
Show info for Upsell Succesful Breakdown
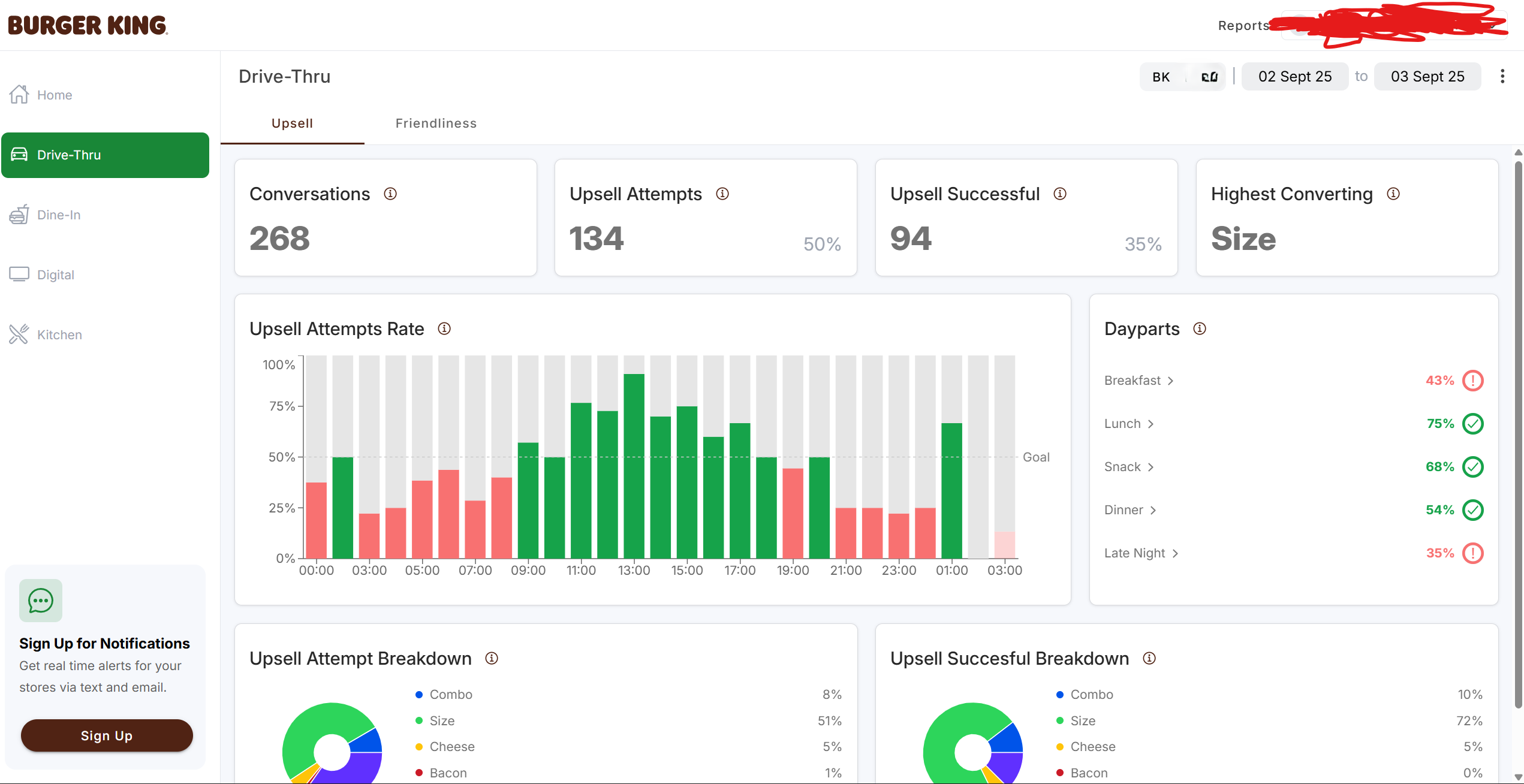1149,658
